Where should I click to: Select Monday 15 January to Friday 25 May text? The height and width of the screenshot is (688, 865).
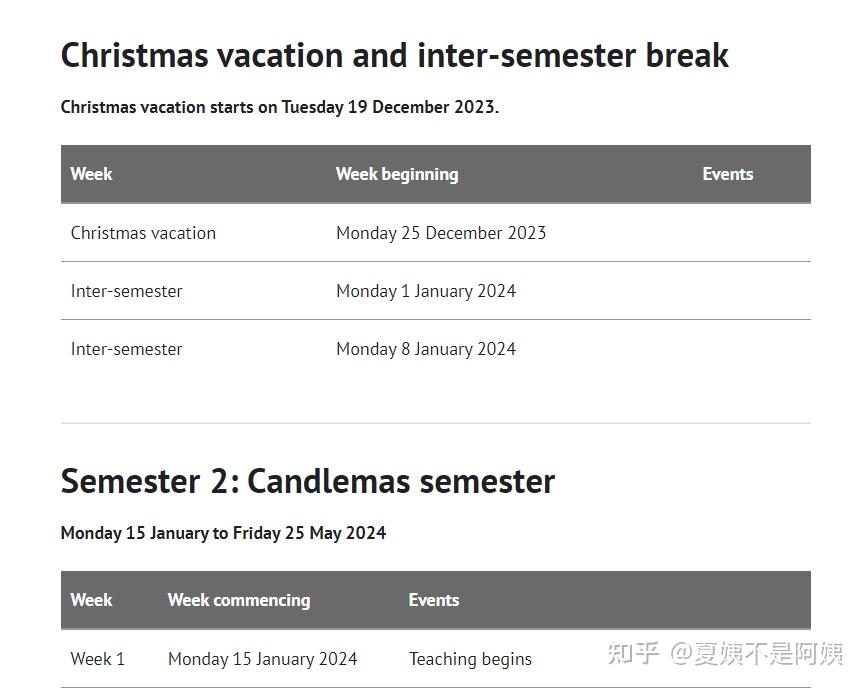[223, 533]
